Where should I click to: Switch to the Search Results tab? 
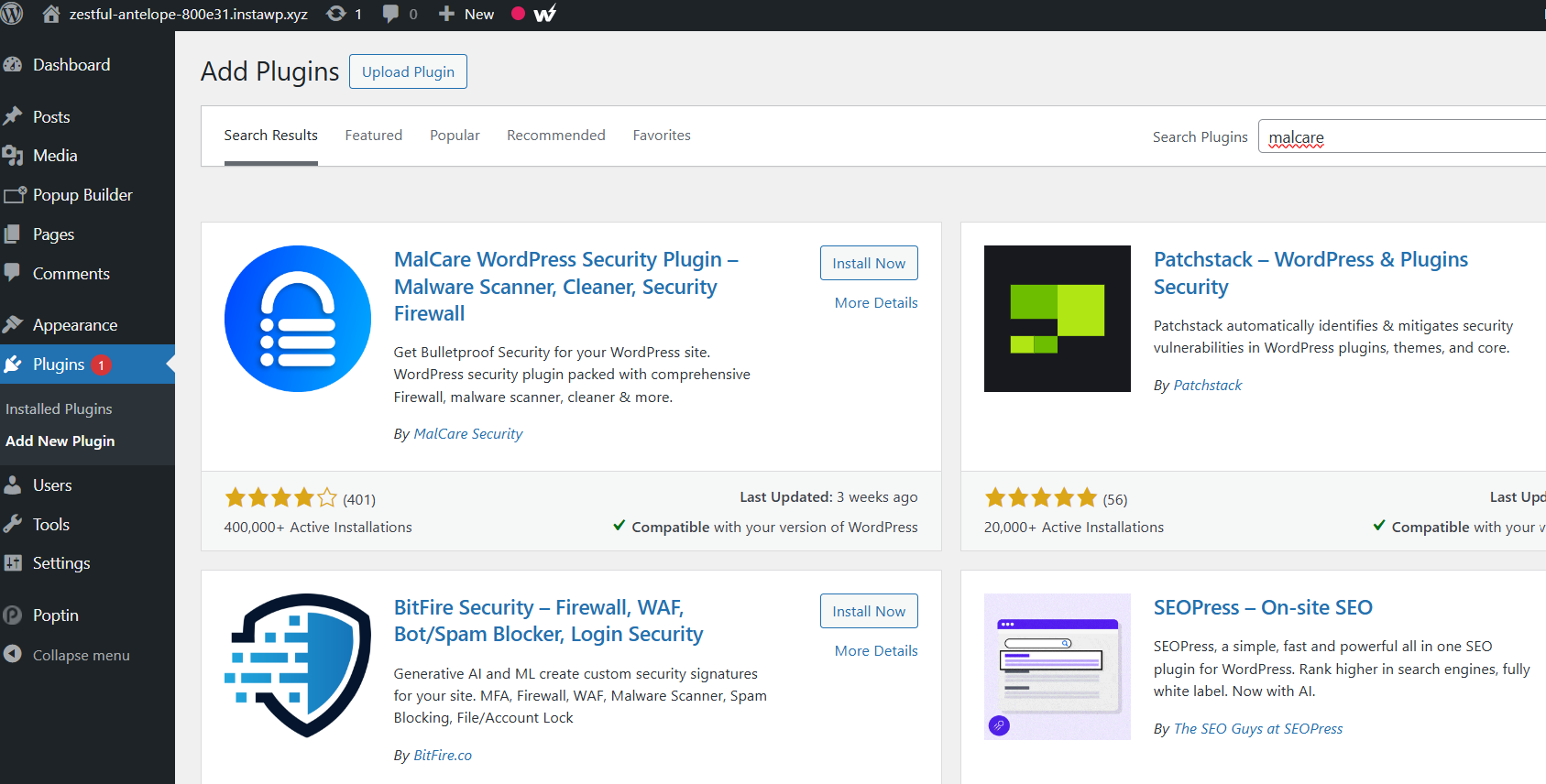coord(271,136)
